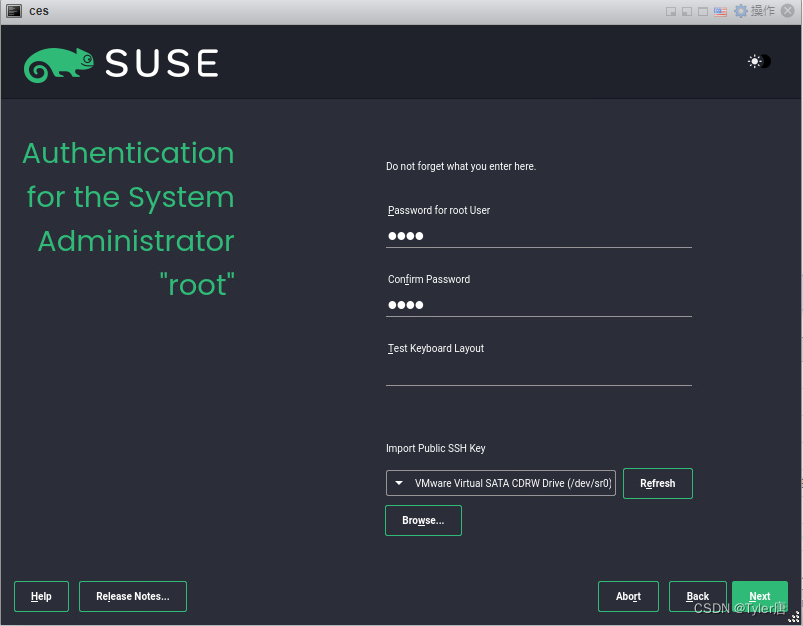Click the Password for root User field
This screenshot has height=626, width=803.
coord(538,236)
